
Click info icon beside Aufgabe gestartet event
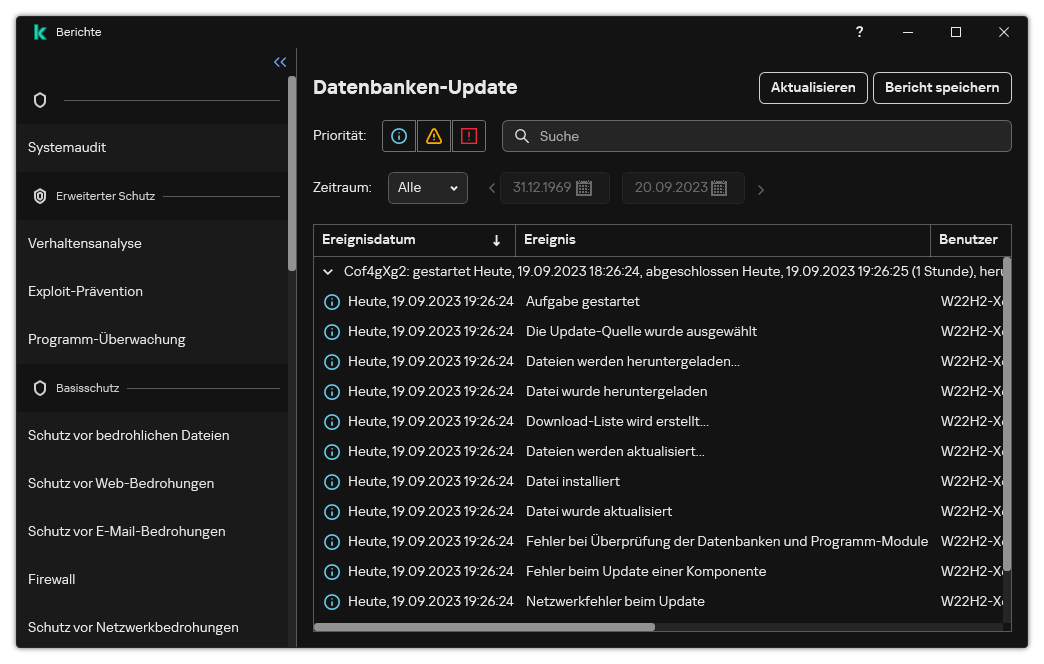332,302
